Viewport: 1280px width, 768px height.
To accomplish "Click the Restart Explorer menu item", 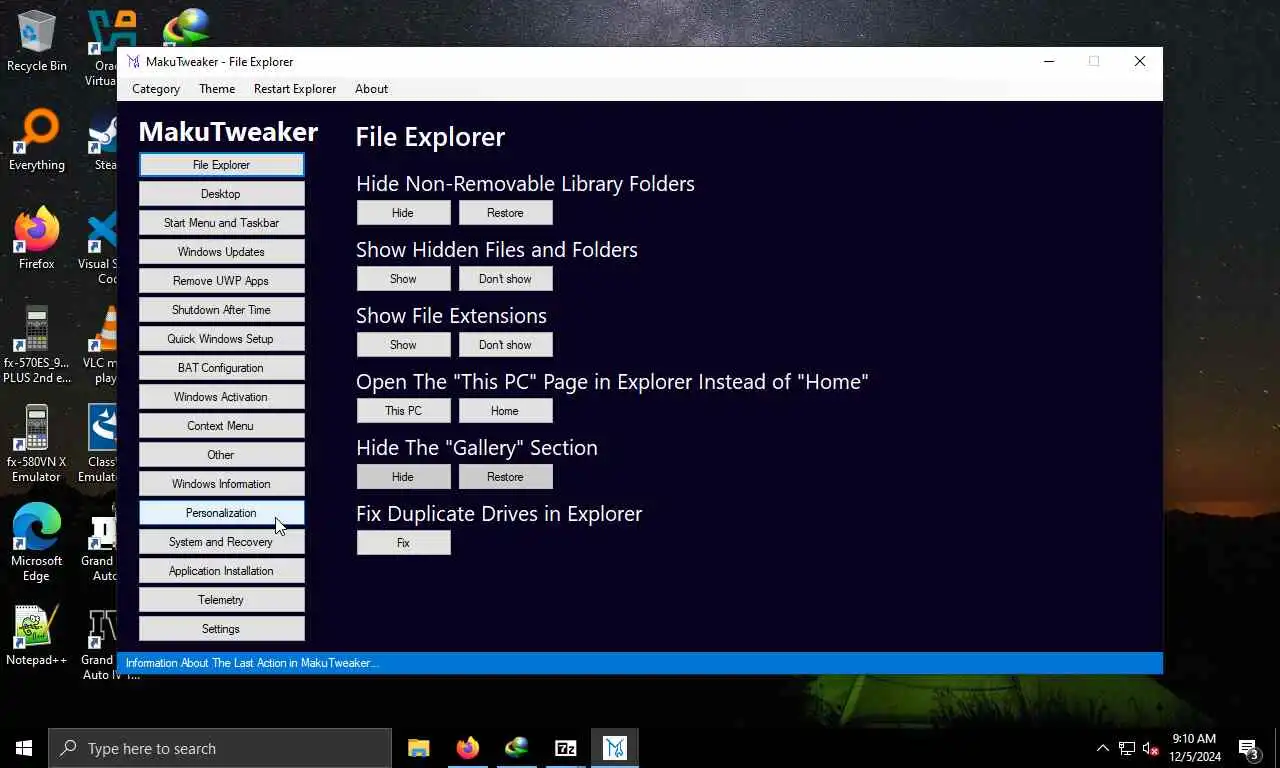I will 295,89.
